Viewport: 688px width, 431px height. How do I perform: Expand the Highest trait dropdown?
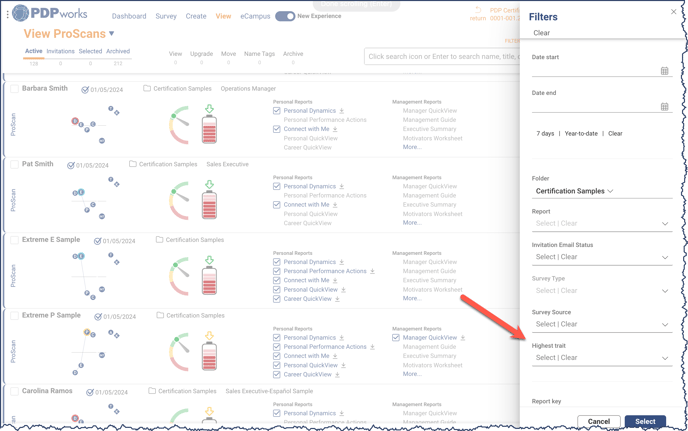coord(602,358)
